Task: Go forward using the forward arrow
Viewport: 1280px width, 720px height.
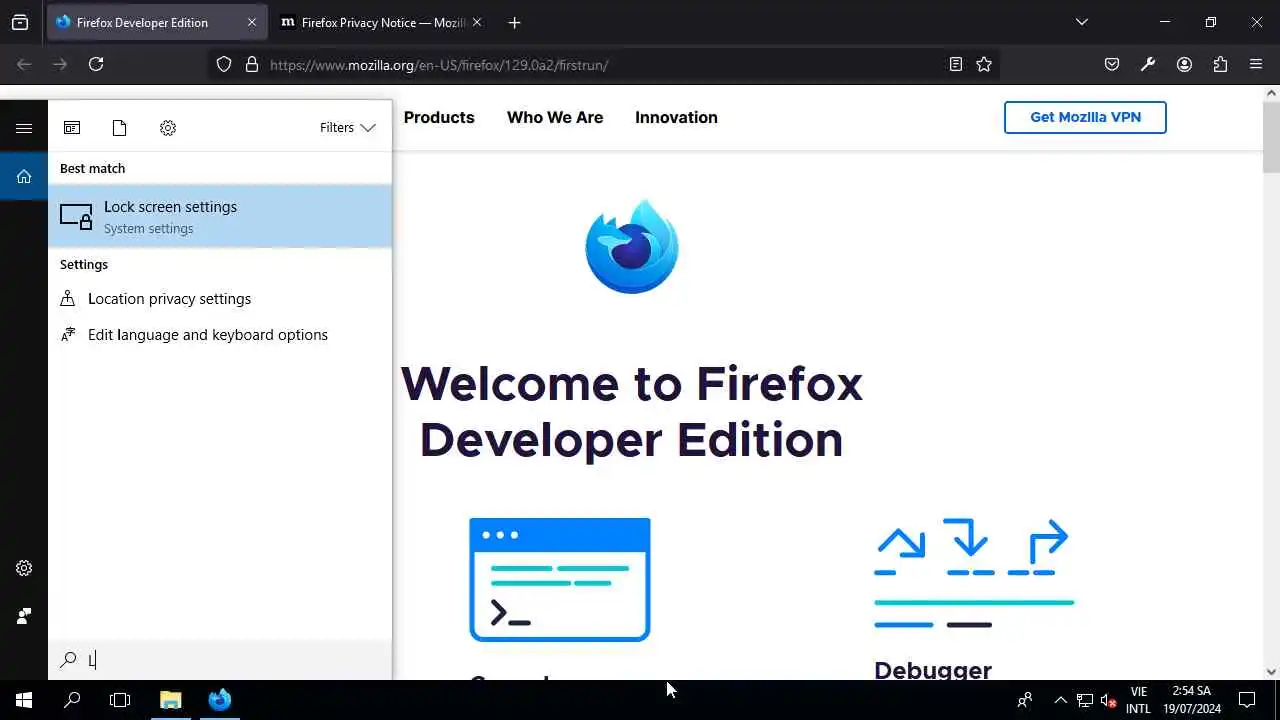Action: click(x=60, y=64)
